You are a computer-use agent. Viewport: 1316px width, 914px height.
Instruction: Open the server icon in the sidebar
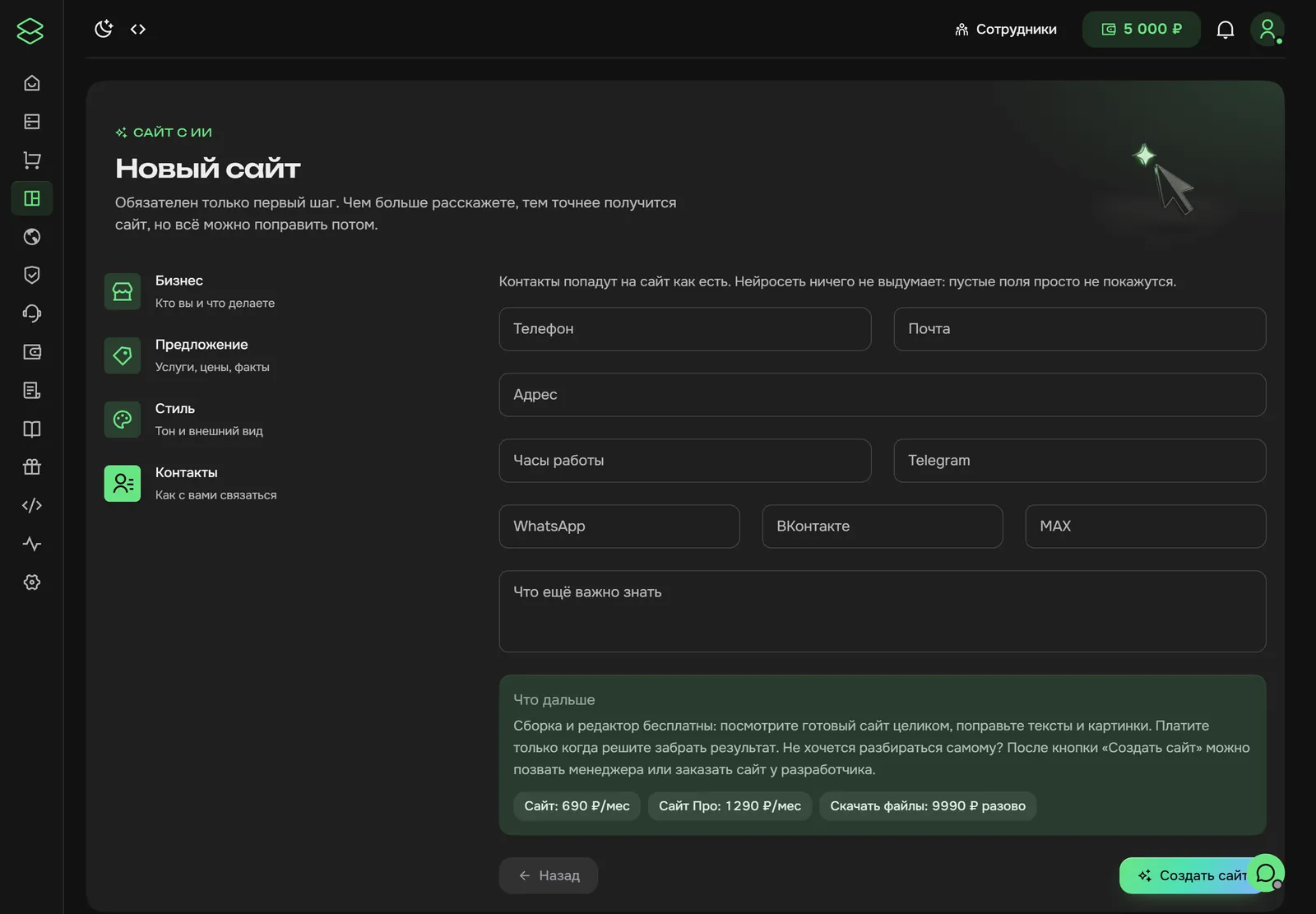click(32, 122)
